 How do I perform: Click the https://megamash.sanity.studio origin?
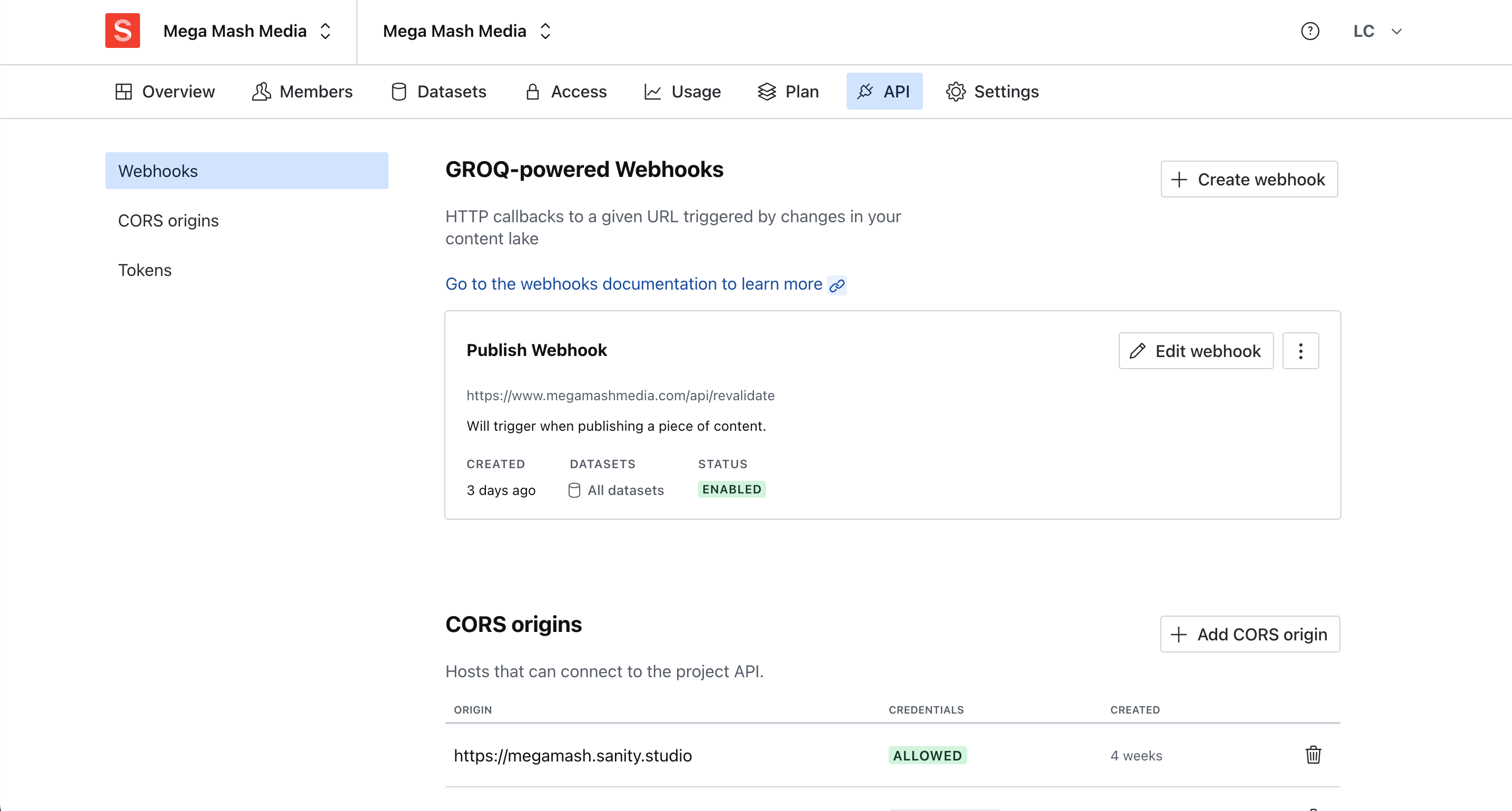click(x=573, y=756)
